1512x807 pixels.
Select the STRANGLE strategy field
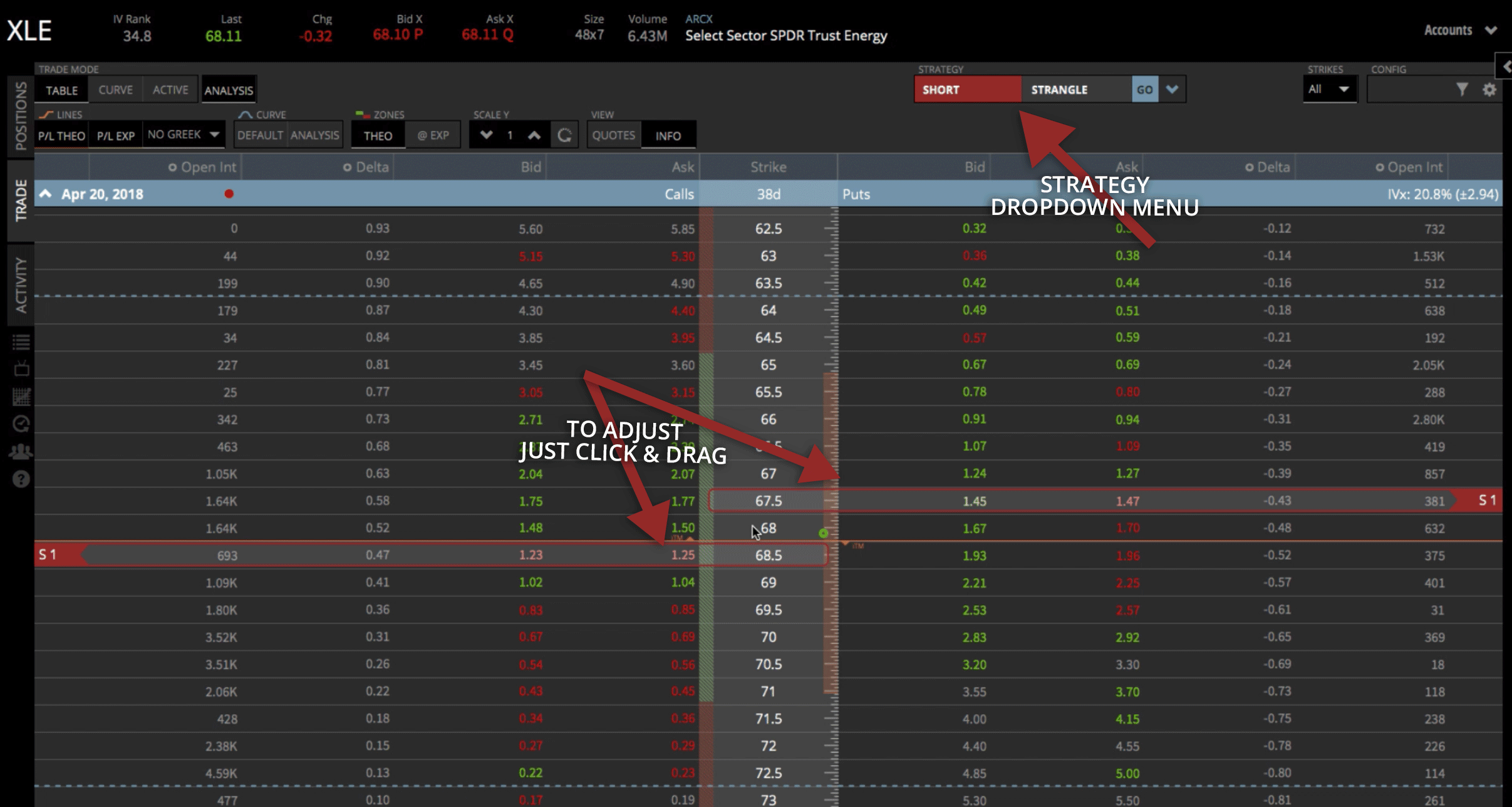(1076, 90)
